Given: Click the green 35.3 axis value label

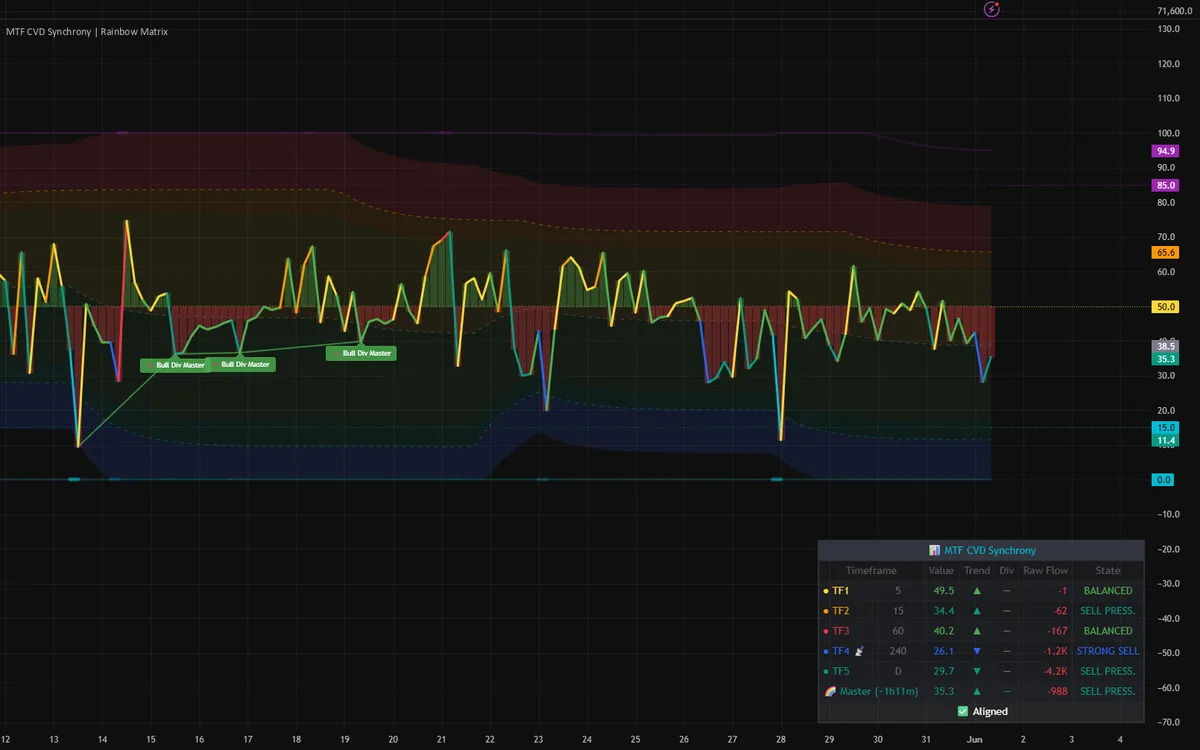Looking at the screenshot, I should pos(1165,359).
